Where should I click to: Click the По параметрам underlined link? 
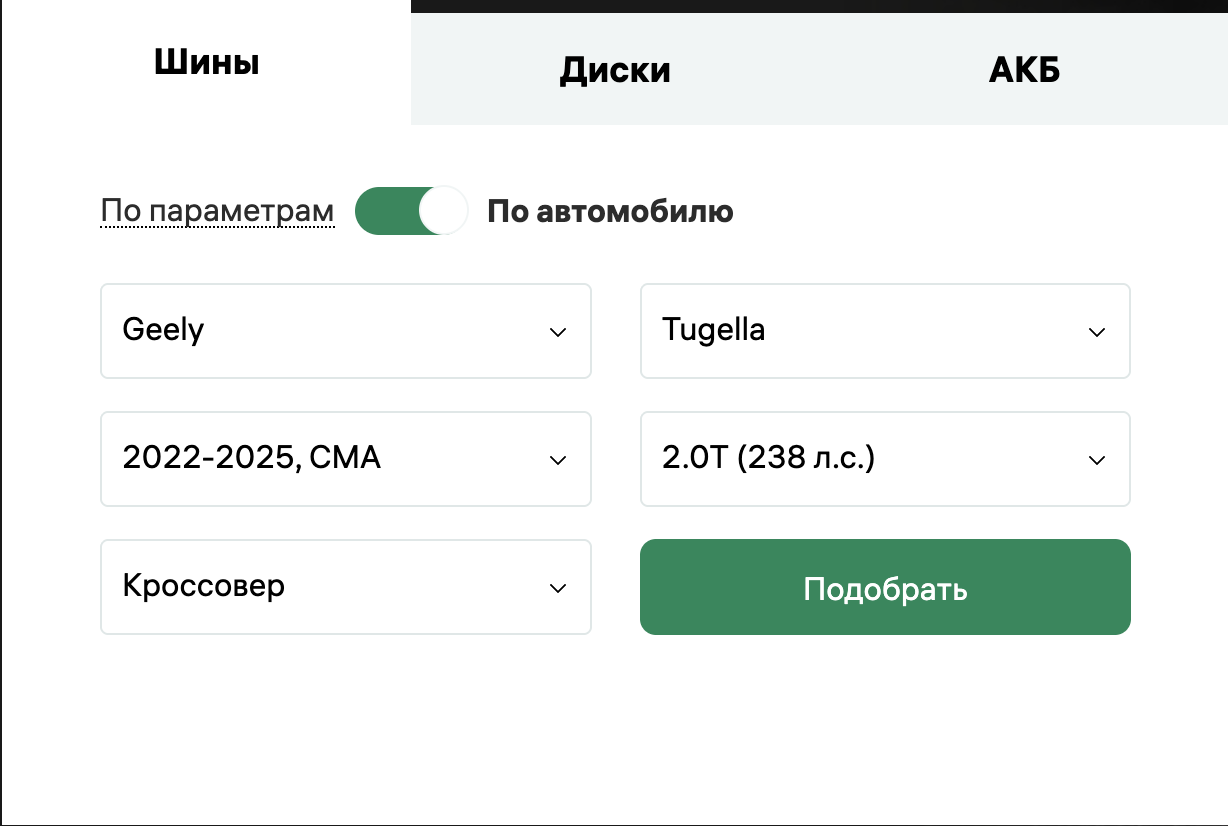[216, 210]
